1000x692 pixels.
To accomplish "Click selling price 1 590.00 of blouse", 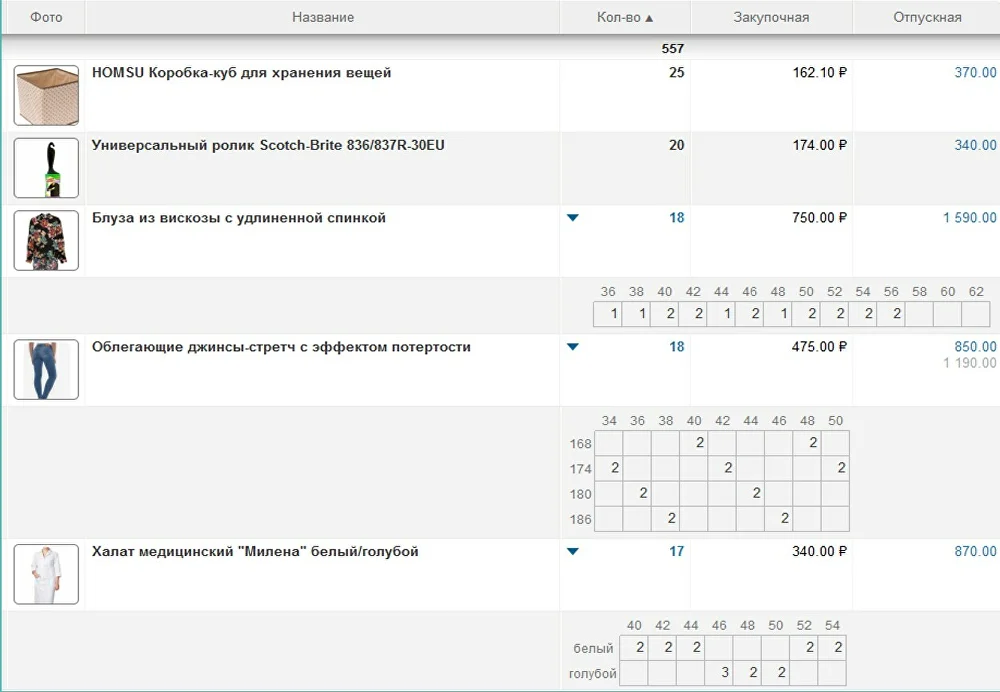I will coord(969,218).
